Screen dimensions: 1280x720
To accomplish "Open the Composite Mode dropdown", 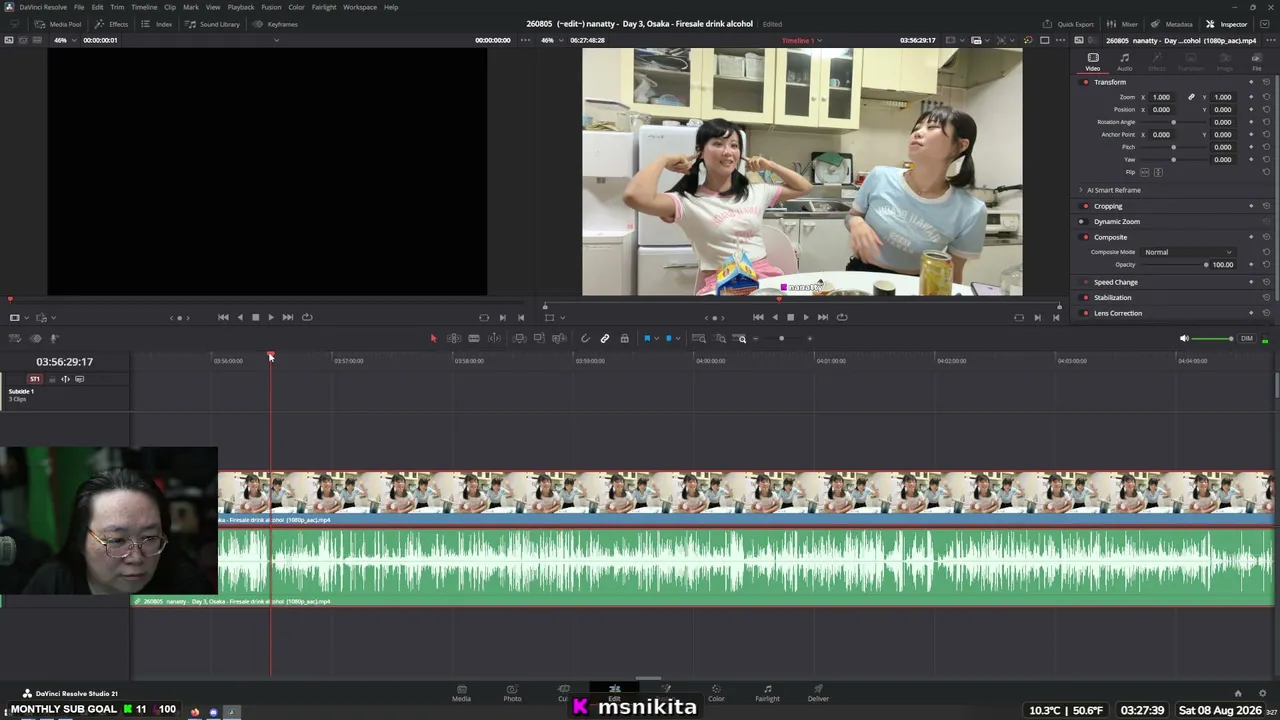I will 1188,252.
